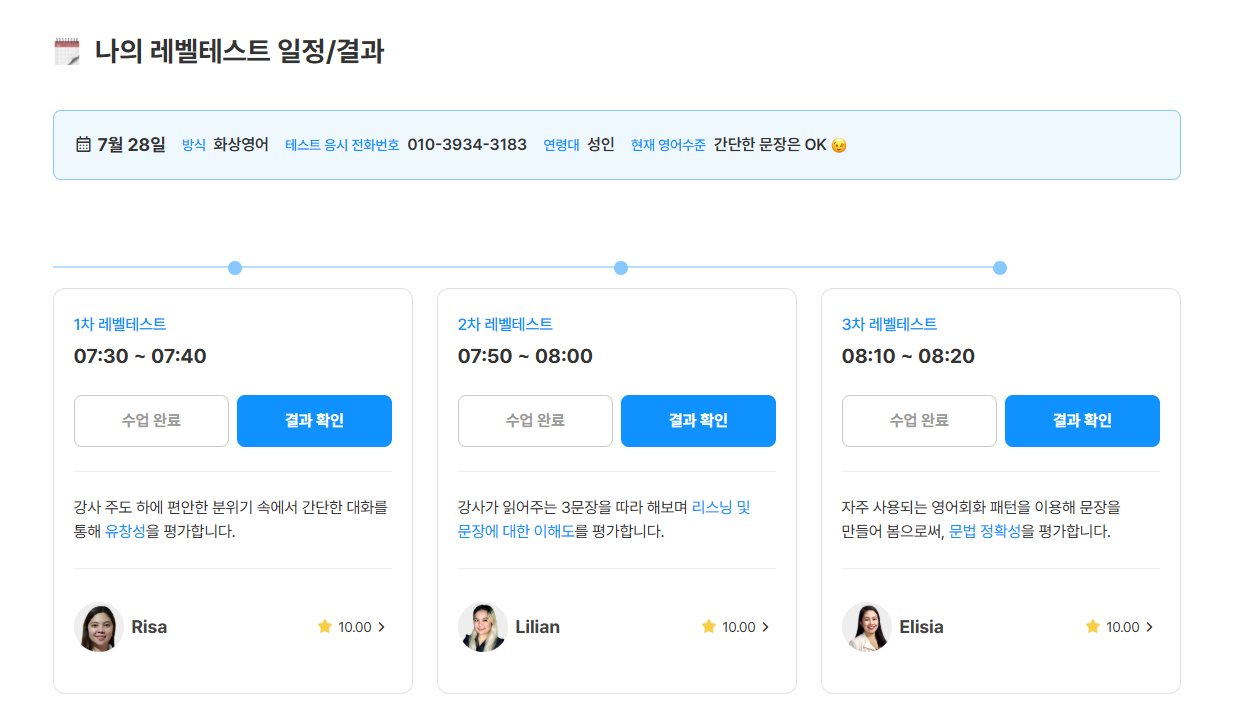Click Risa's teacher profile photo
The height and width of the screenshot is (717, 1255).
tap(99, 627)
